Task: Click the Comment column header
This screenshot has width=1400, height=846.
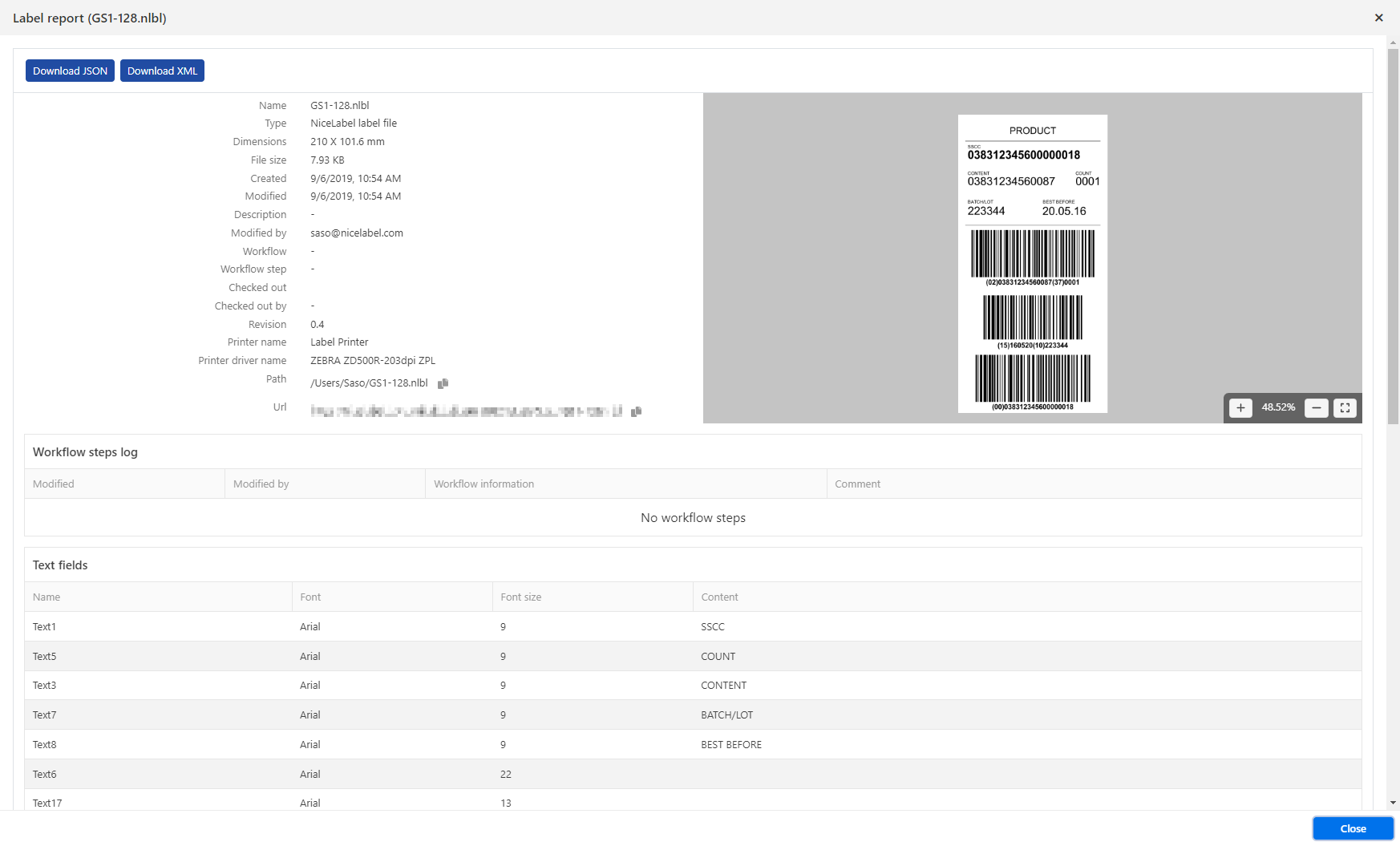Action: (857, 484)
